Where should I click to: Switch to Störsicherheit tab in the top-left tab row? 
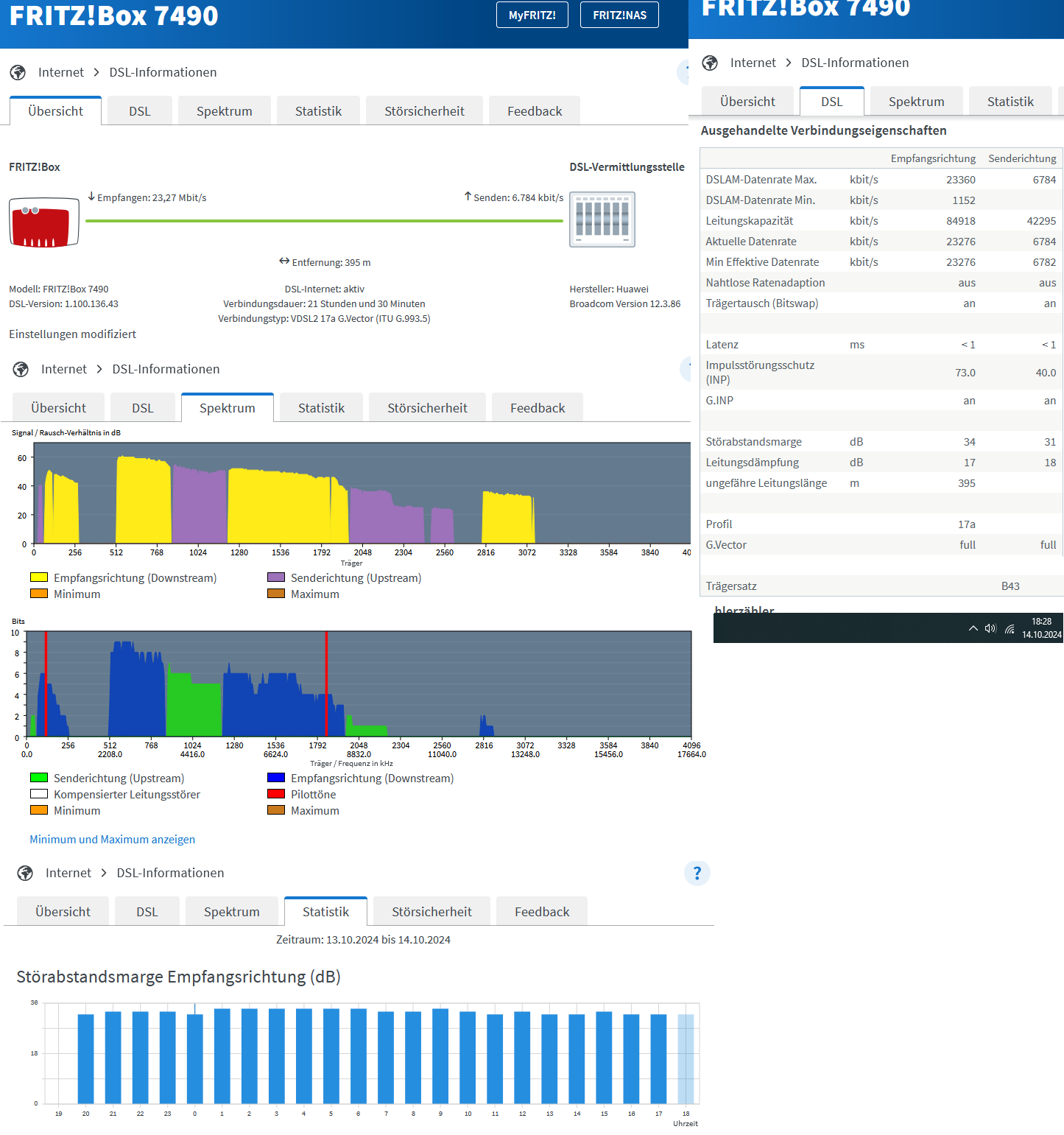pyautogui.click(x=424, y=110)
